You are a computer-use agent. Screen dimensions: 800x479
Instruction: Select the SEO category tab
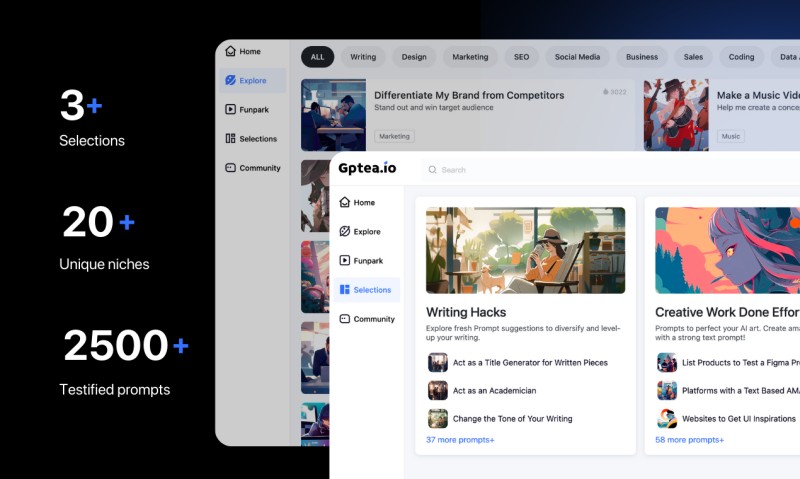click(521, 57)
